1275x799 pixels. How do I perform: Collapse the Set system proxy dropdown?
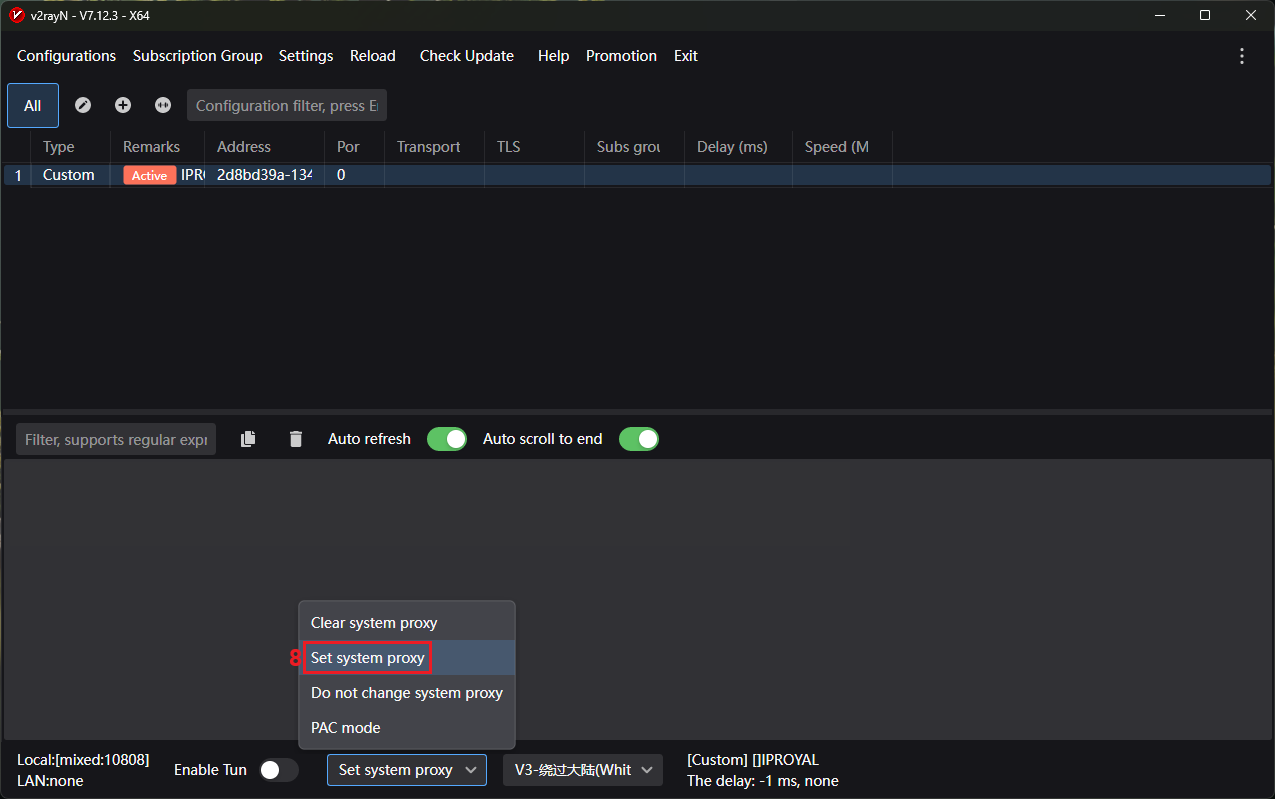[x=406, y=770]
